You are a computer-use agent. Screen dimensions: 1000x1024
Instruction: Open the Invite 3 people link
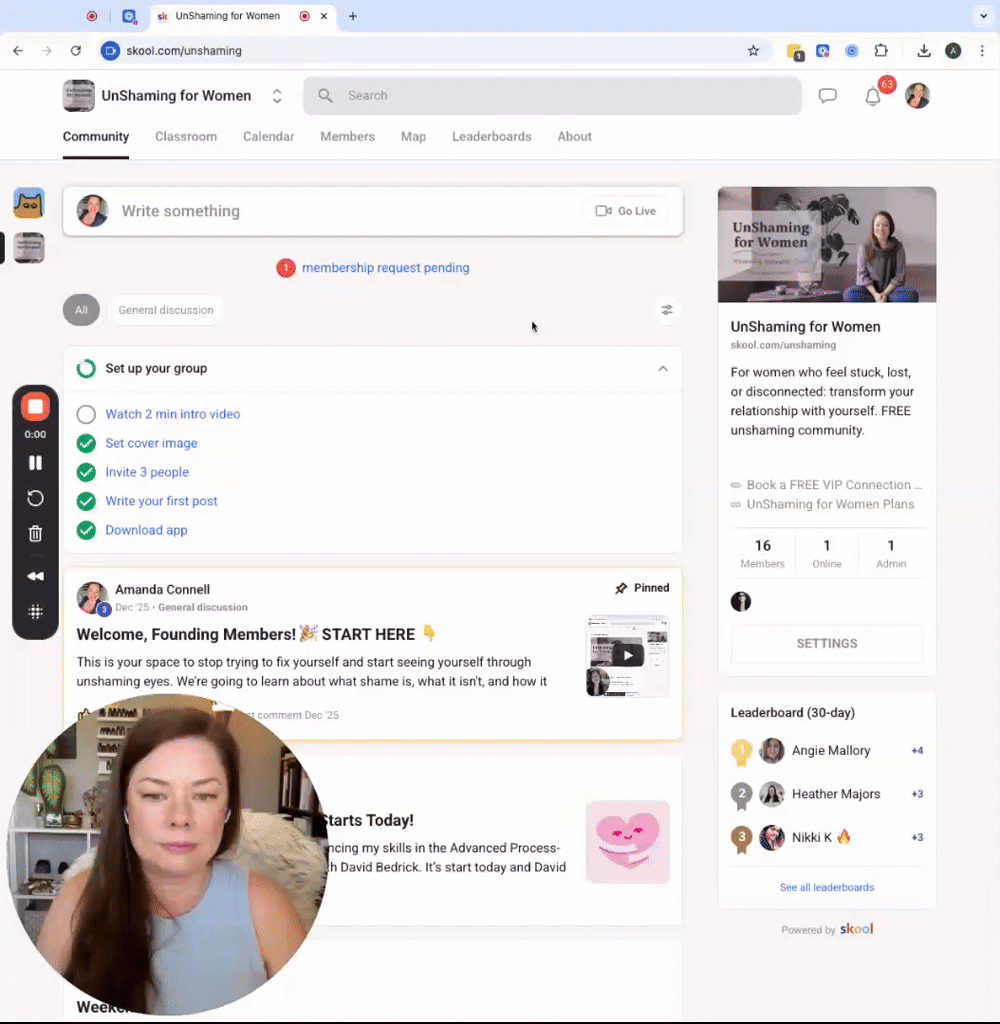click(x=147, y=472)
